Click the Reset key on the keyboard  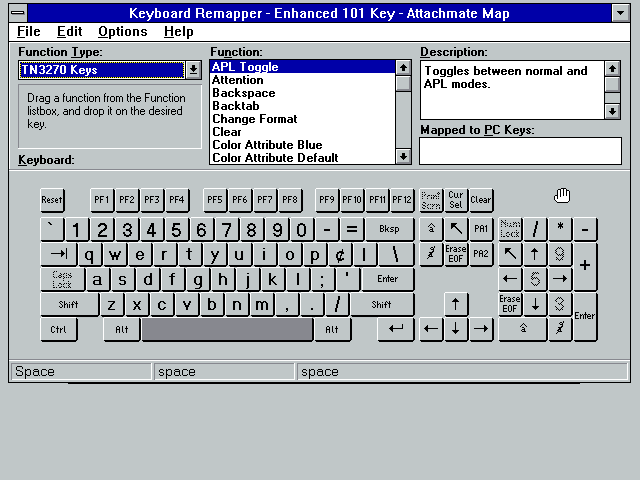click(52, 200)
